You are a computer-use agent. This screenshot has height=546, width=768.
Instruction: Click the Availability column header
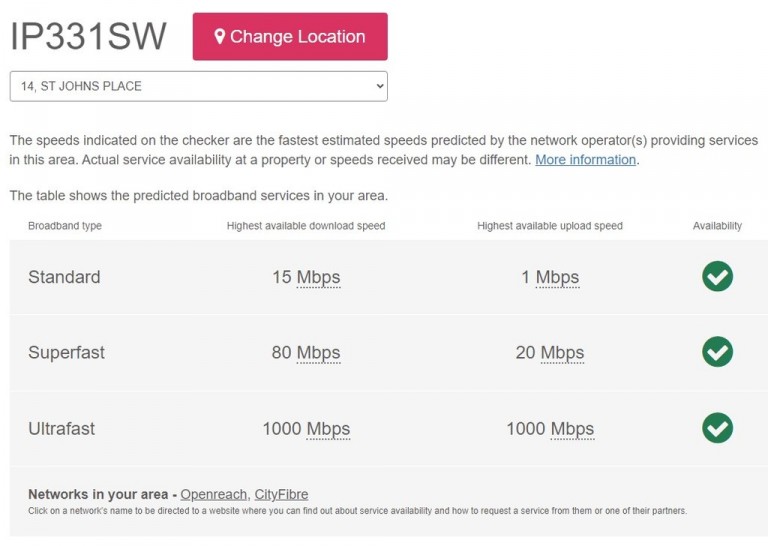[717, 226]
